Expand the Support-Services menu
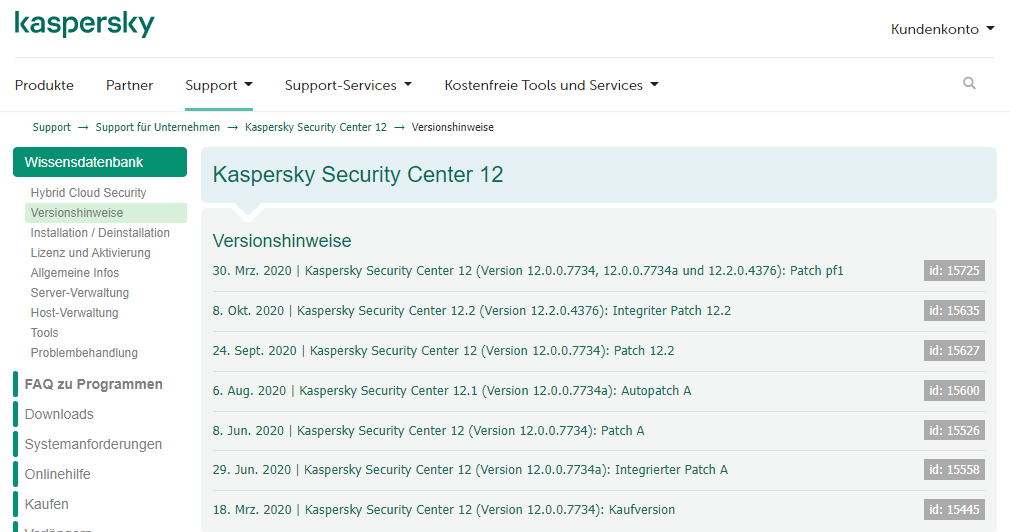1010x532 pixels. pos(348,85)
